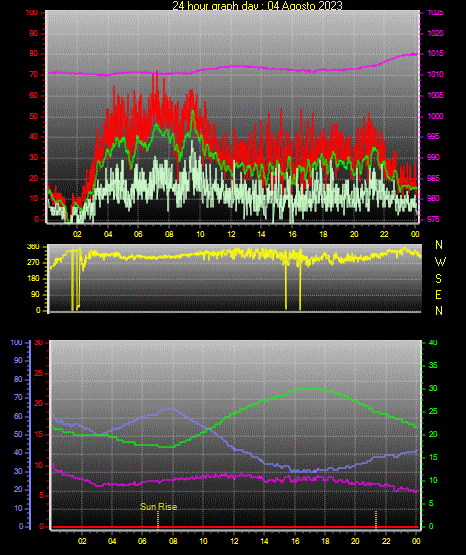Click the 1015 value on pressure axis

[435, 53]
